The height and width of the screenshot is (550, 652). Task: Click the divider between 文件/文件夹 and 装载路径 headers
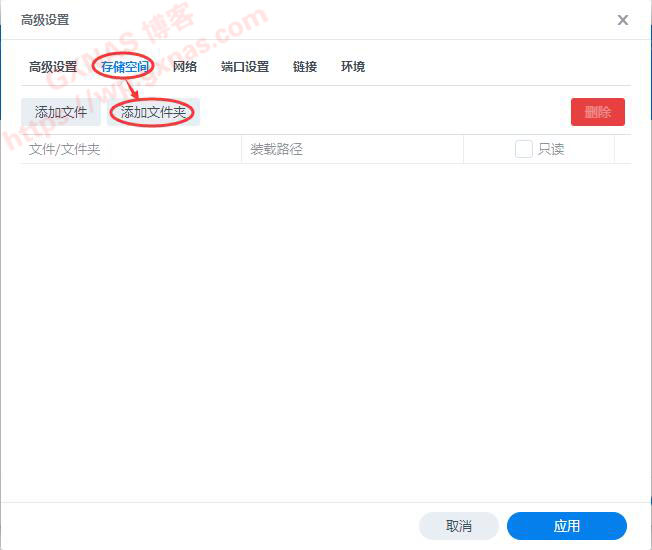(241, 149)
